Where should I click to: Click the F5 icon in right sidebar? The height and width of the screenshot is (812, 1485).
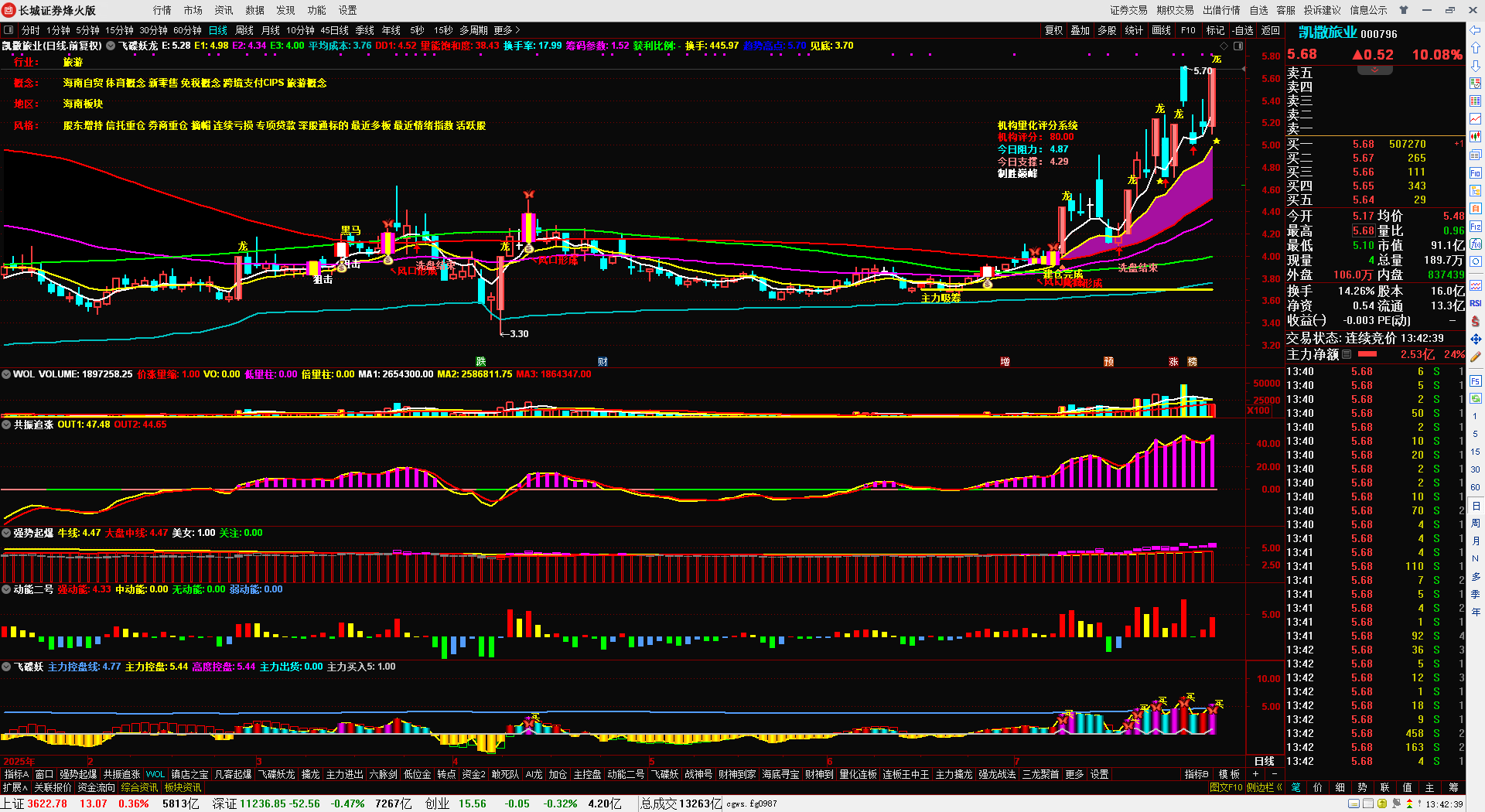[x=1476, y=380]
